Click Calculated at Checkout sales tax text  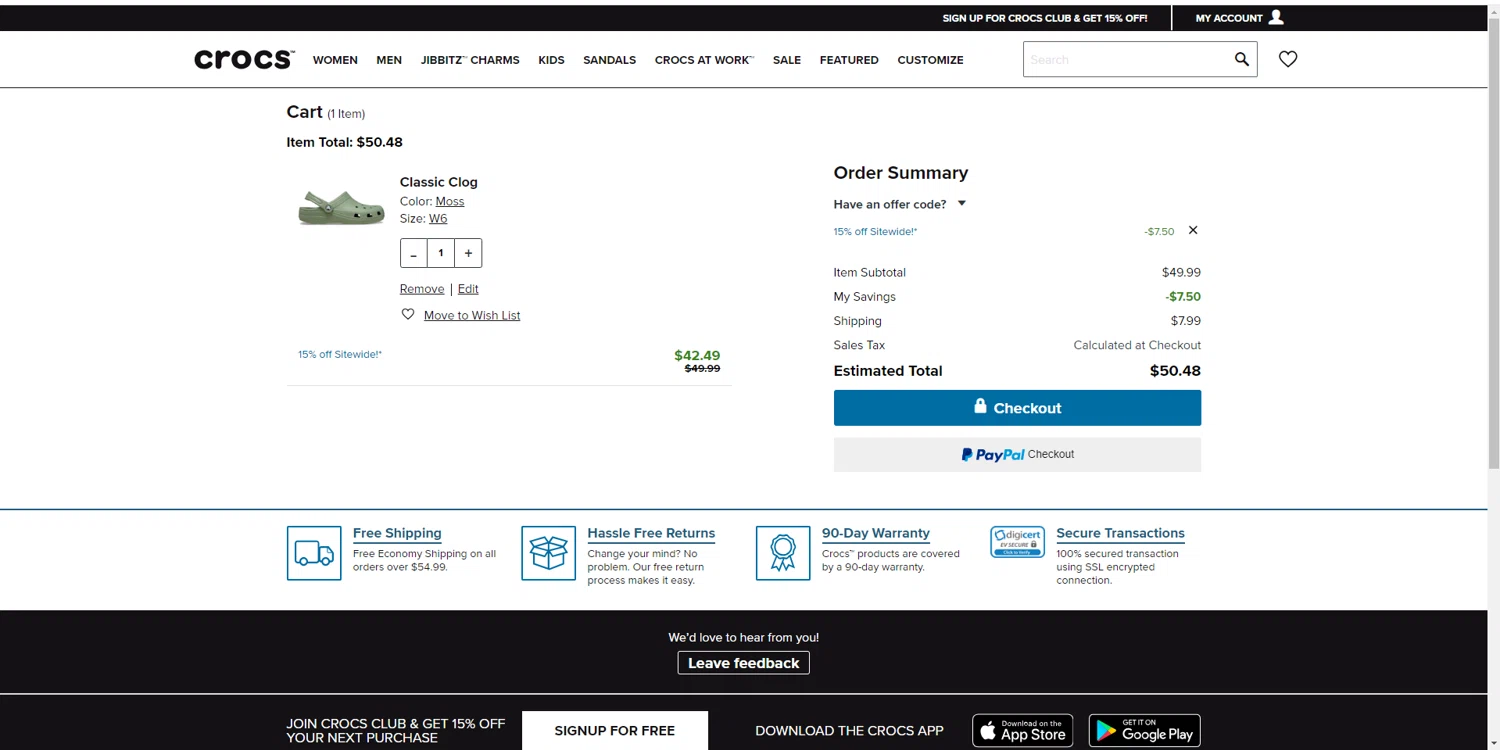pos(1137,345)
